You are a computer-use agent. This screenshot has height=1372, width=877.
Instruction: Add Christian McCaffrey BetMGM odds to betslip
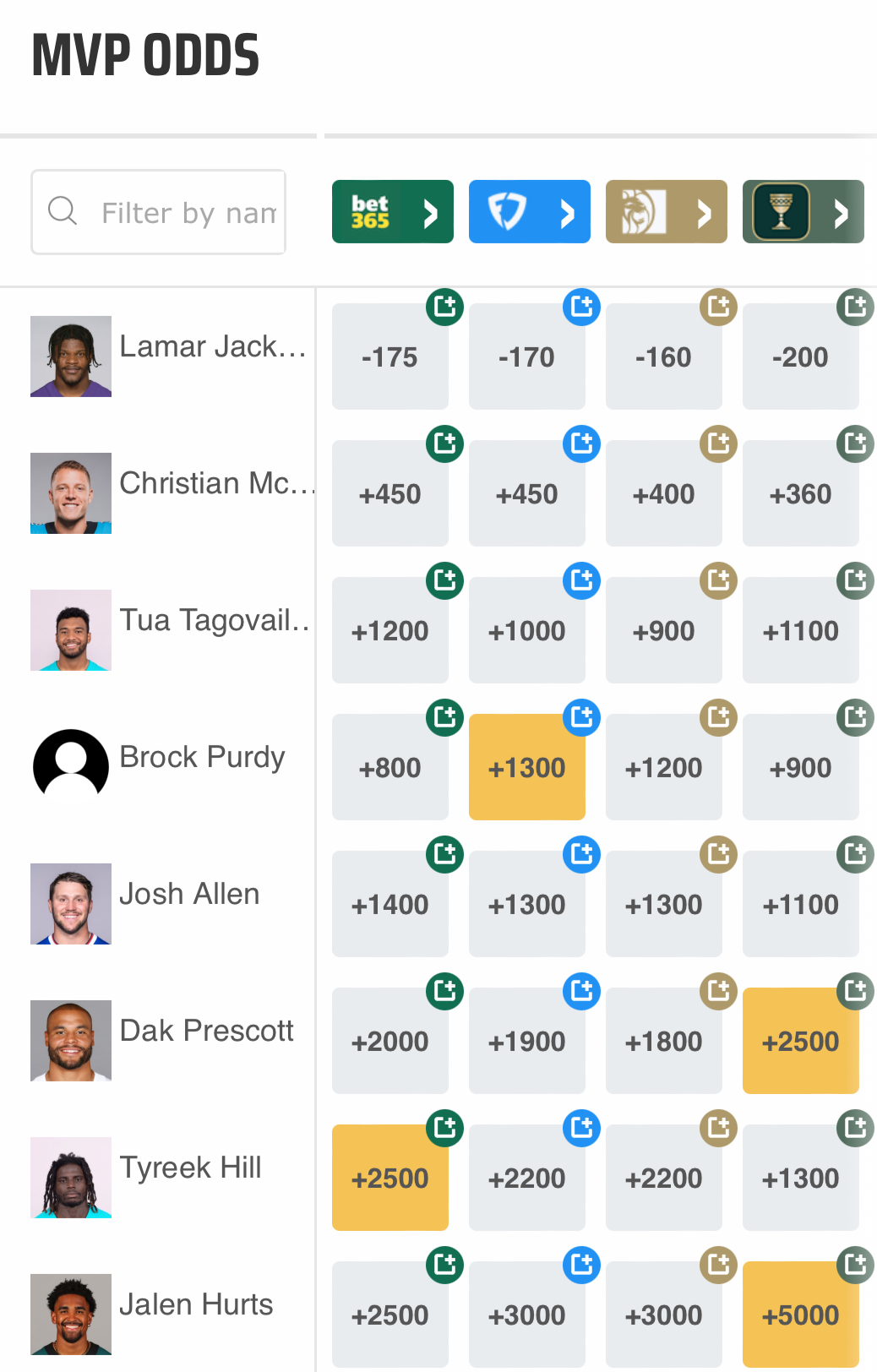(x=718, y=444)
